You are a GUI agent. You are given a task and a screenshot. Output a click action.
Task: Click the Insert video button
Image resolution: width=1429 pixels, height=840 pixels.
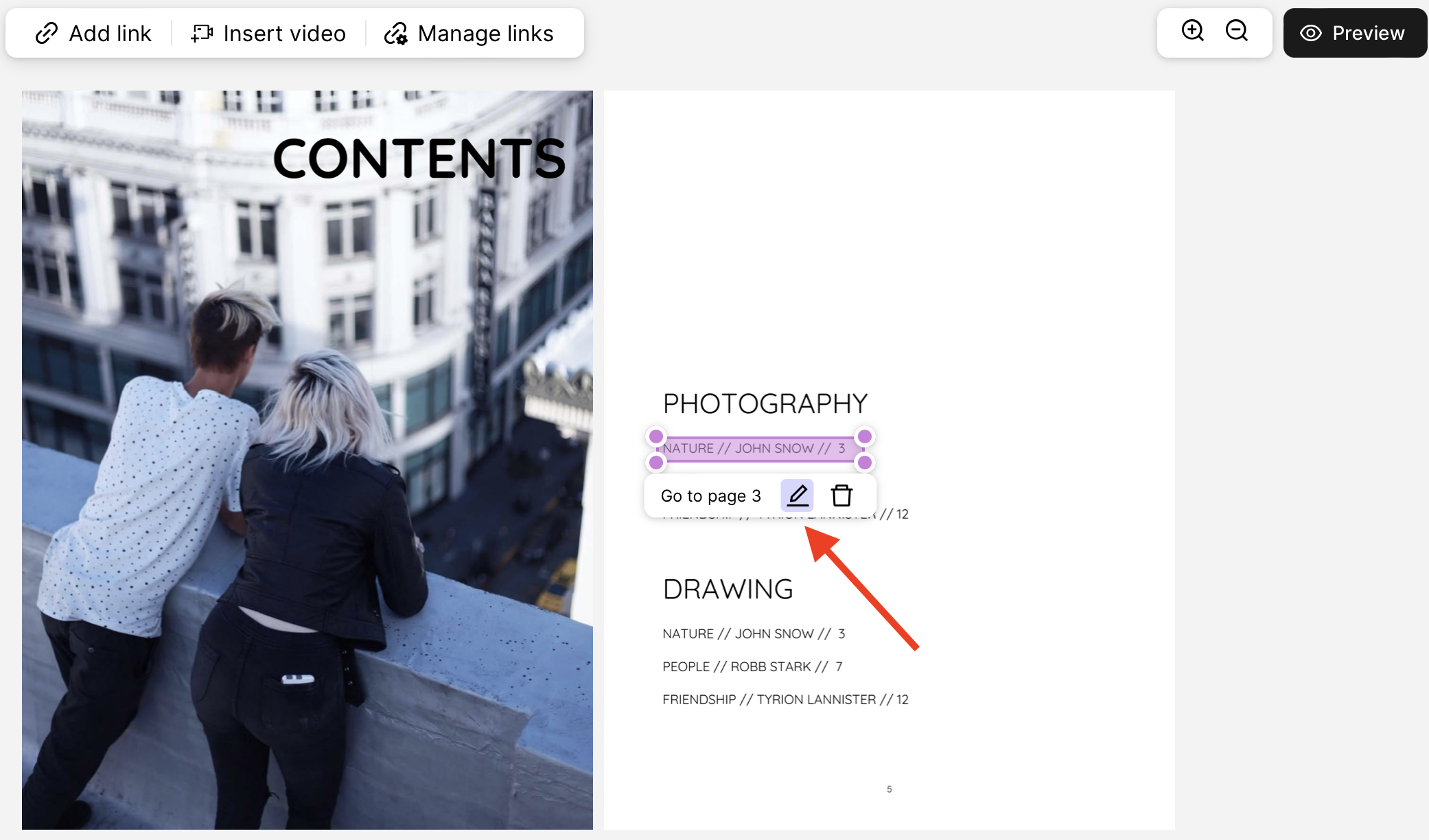click(268, 33)
